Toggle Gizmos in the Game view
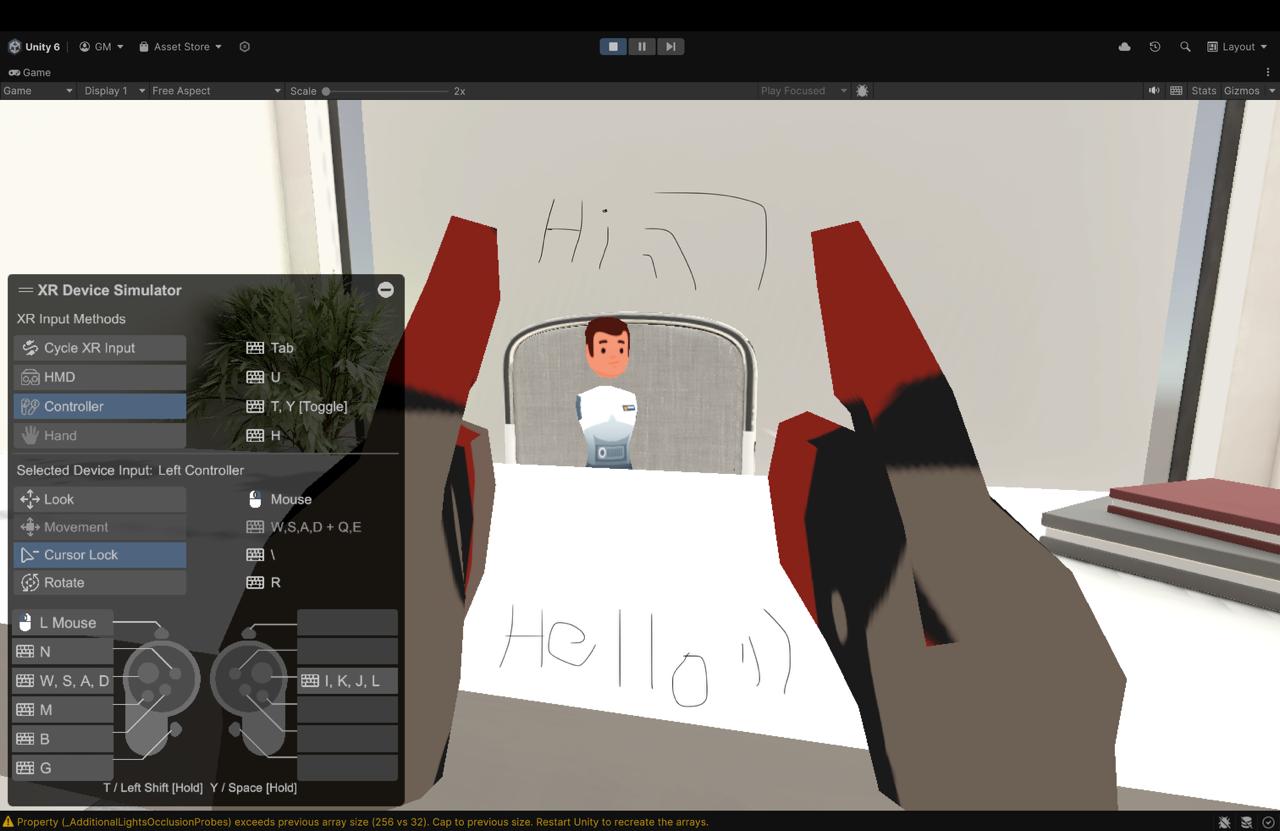1280x831 pixels. tap(1241, 91)
